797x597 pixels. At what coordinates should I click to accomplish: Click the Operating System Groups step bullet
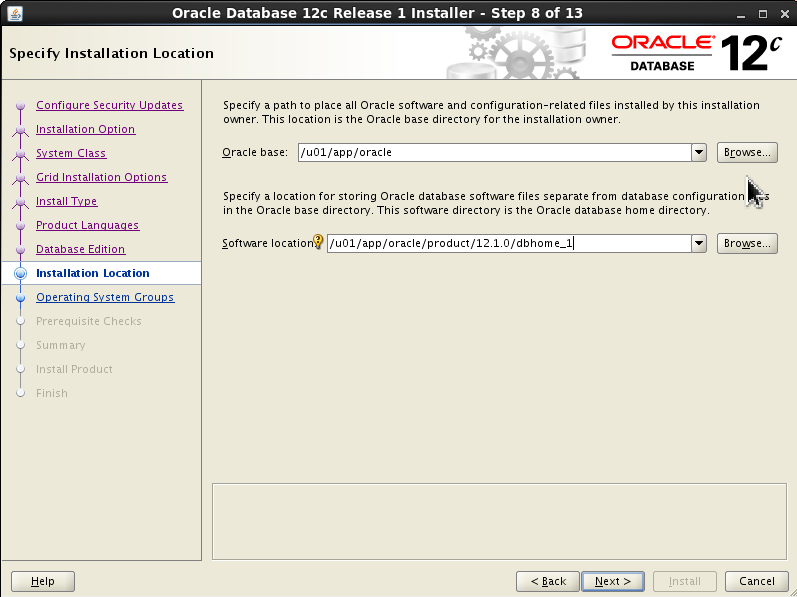coord(20,297)
